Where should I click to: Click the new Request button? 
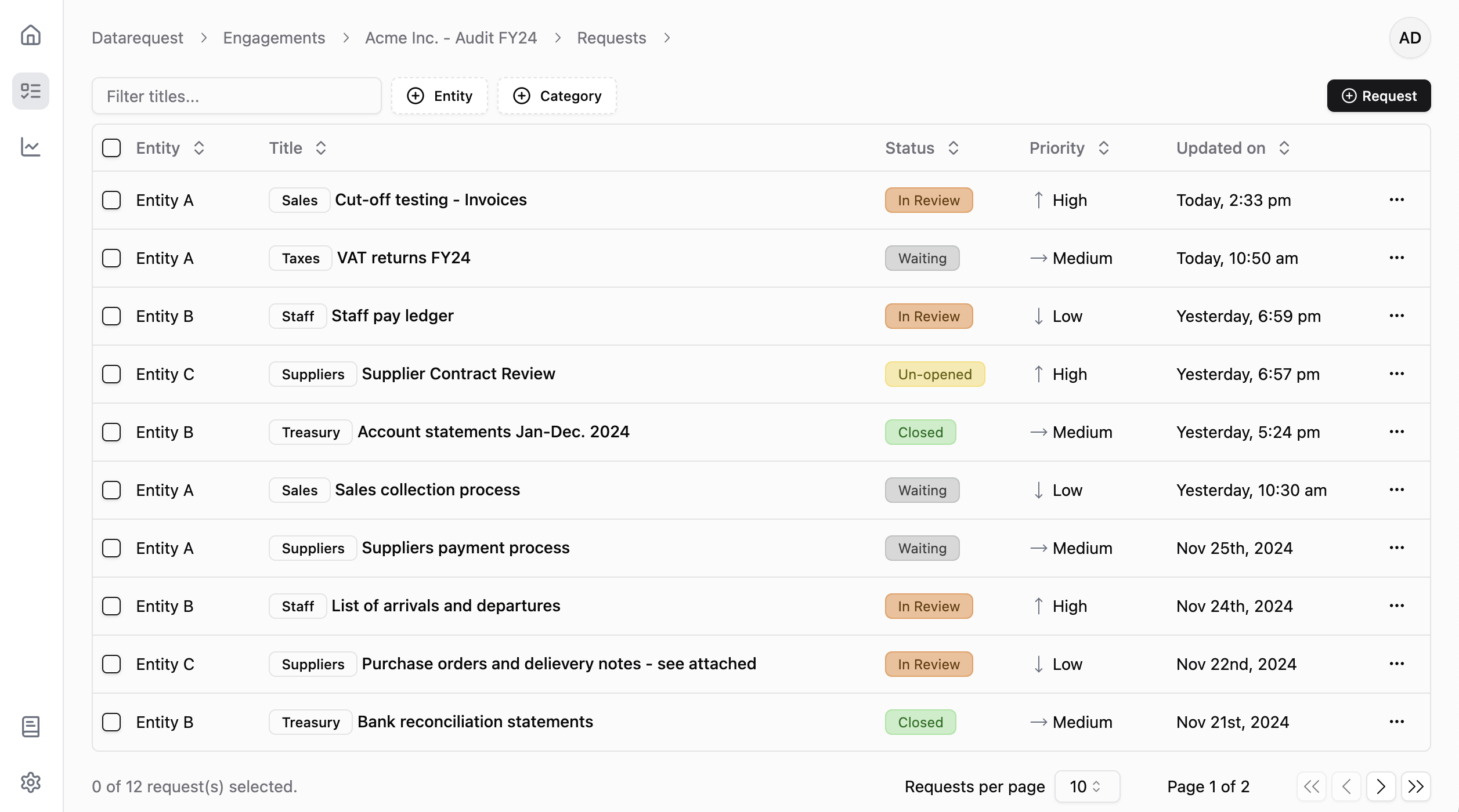click(1378, 96)
